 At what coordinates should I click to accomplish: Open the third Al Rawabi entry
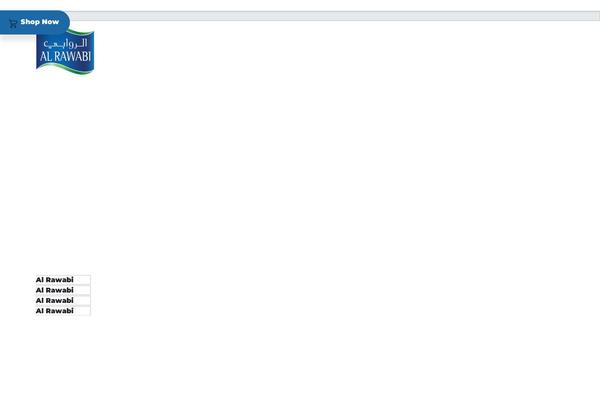tap(55, 300)
